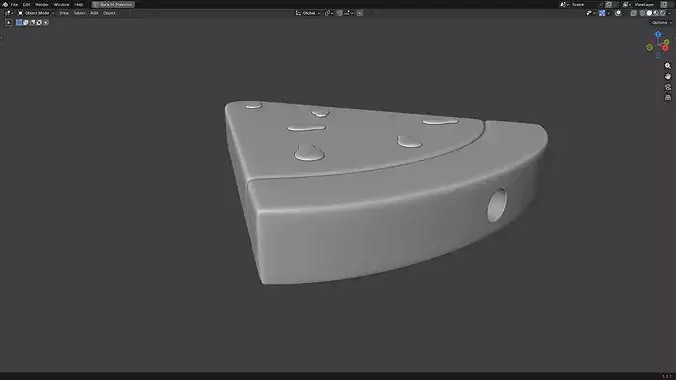Click the green Y axis on gizmo
Screen dimensions: 676x380
click(666, 42)
